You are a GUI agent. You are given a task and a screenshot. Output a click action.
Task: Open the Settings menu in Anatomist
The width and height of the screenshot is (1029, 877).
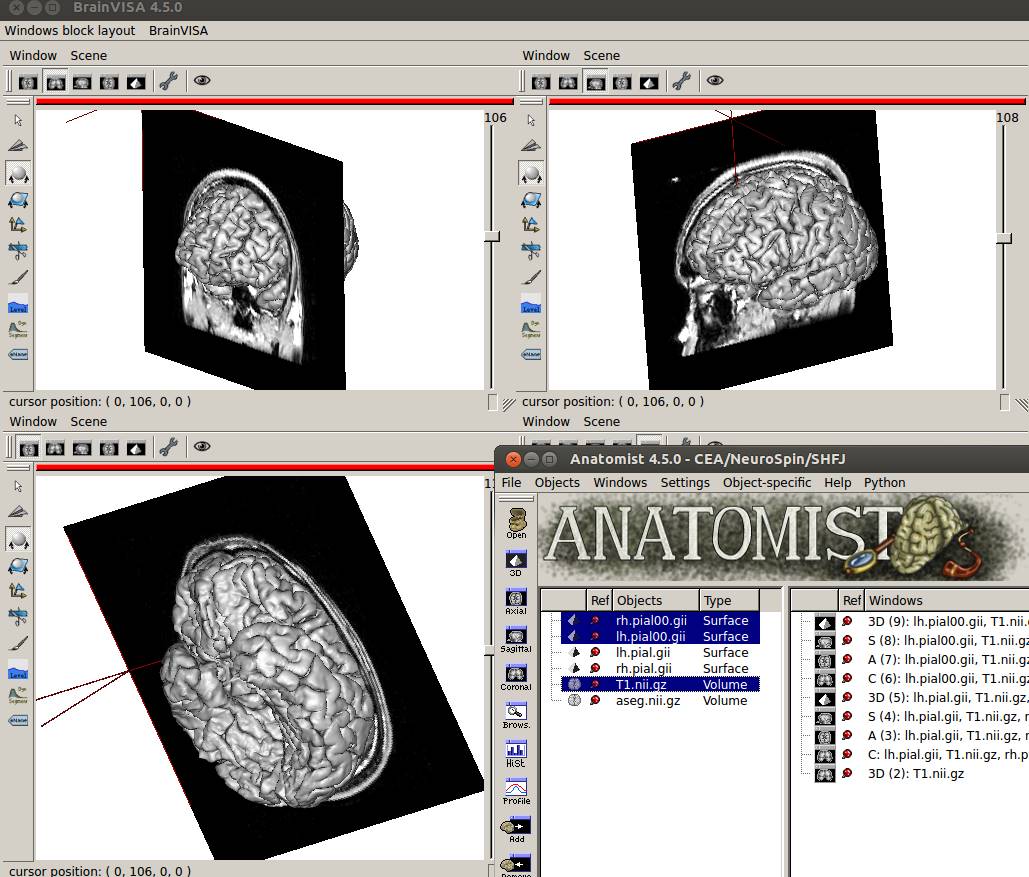[685, 482]
